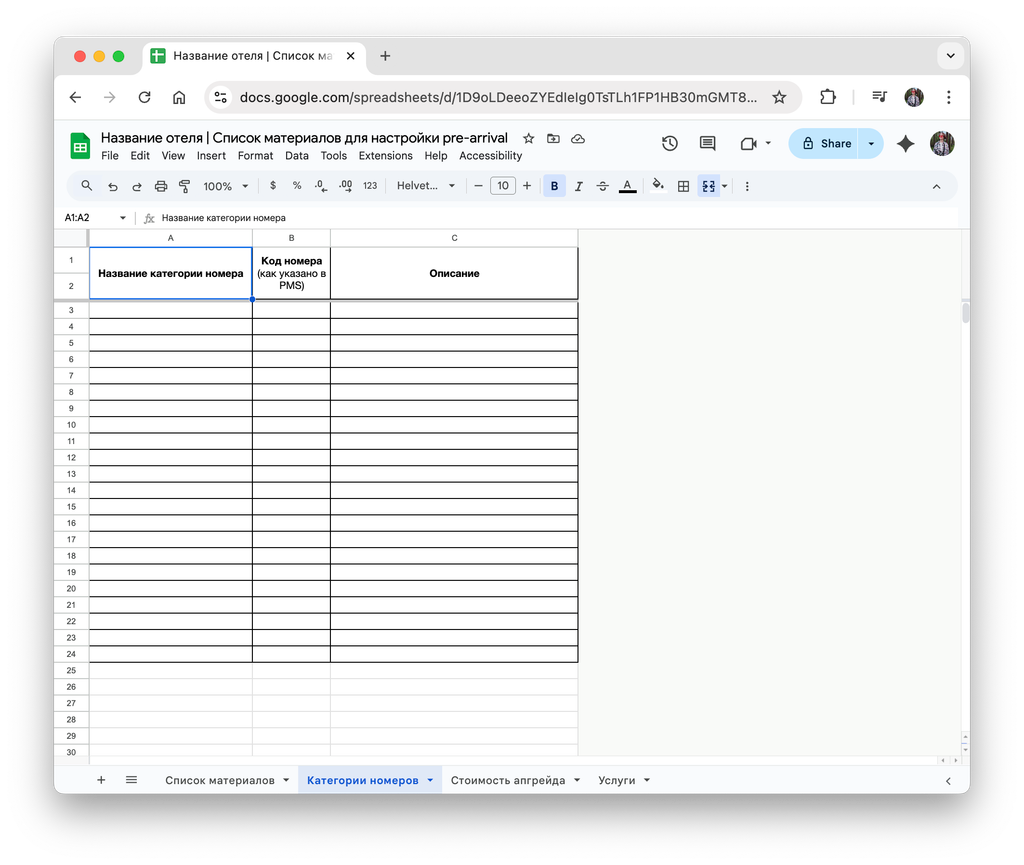Open the Data menu
The width and height of the screenshot is (1024, 865).
296,156
